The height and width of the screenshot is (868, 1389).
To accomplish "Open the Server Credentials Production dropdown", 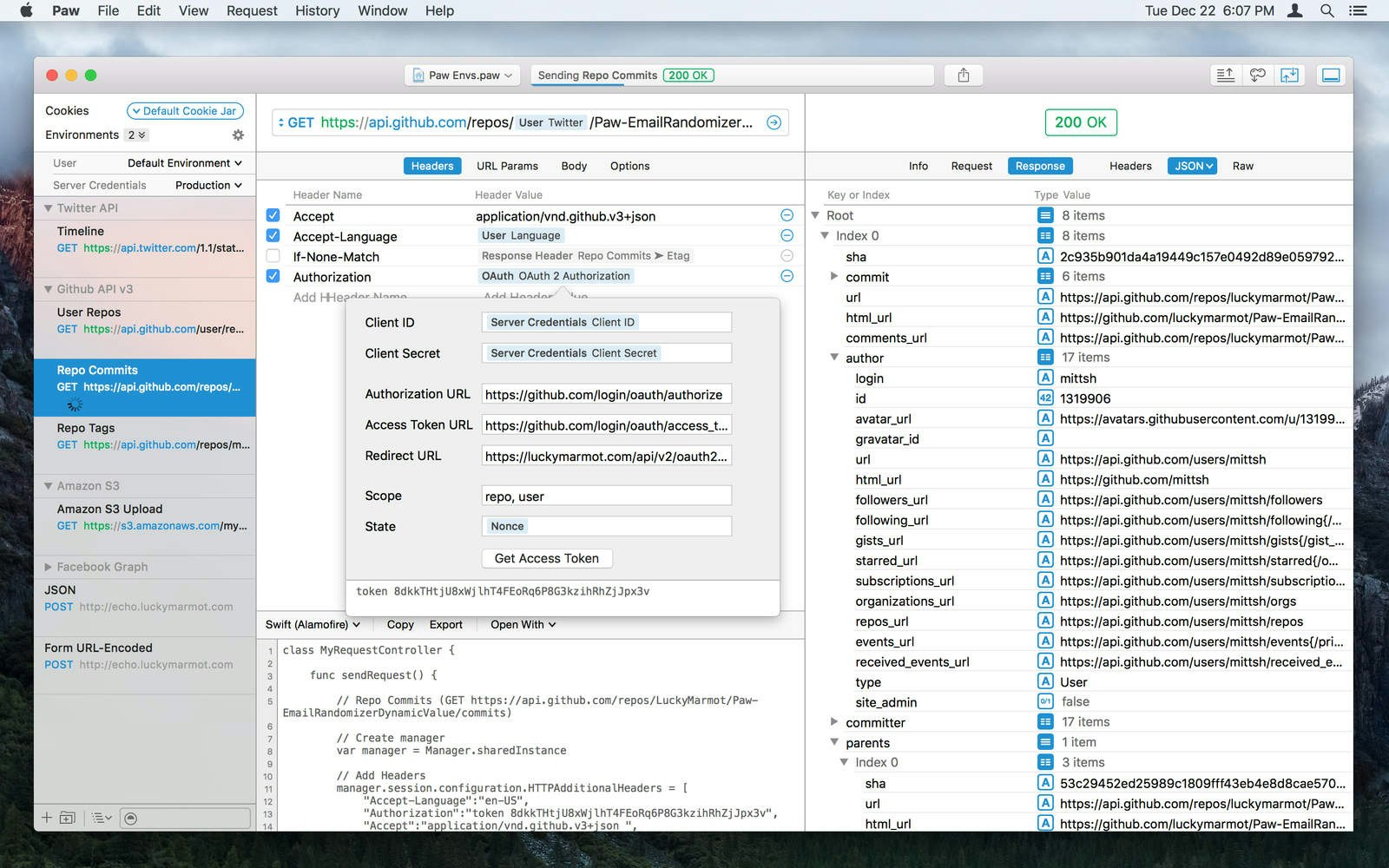I will click(x=208, y=185).
